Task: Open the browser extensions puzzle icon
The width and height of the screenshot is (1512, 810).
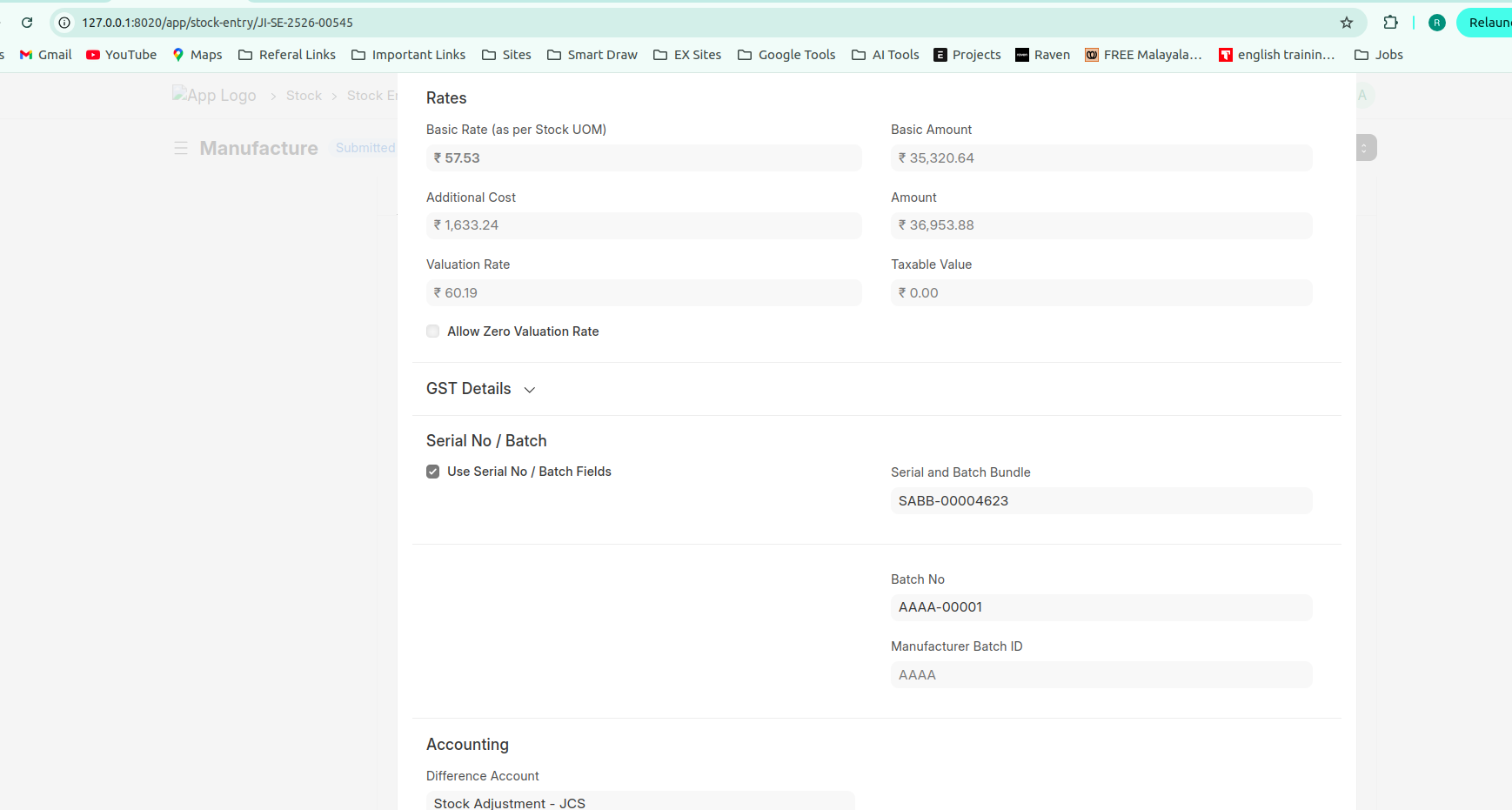Action: click(x=1390, y=23)
